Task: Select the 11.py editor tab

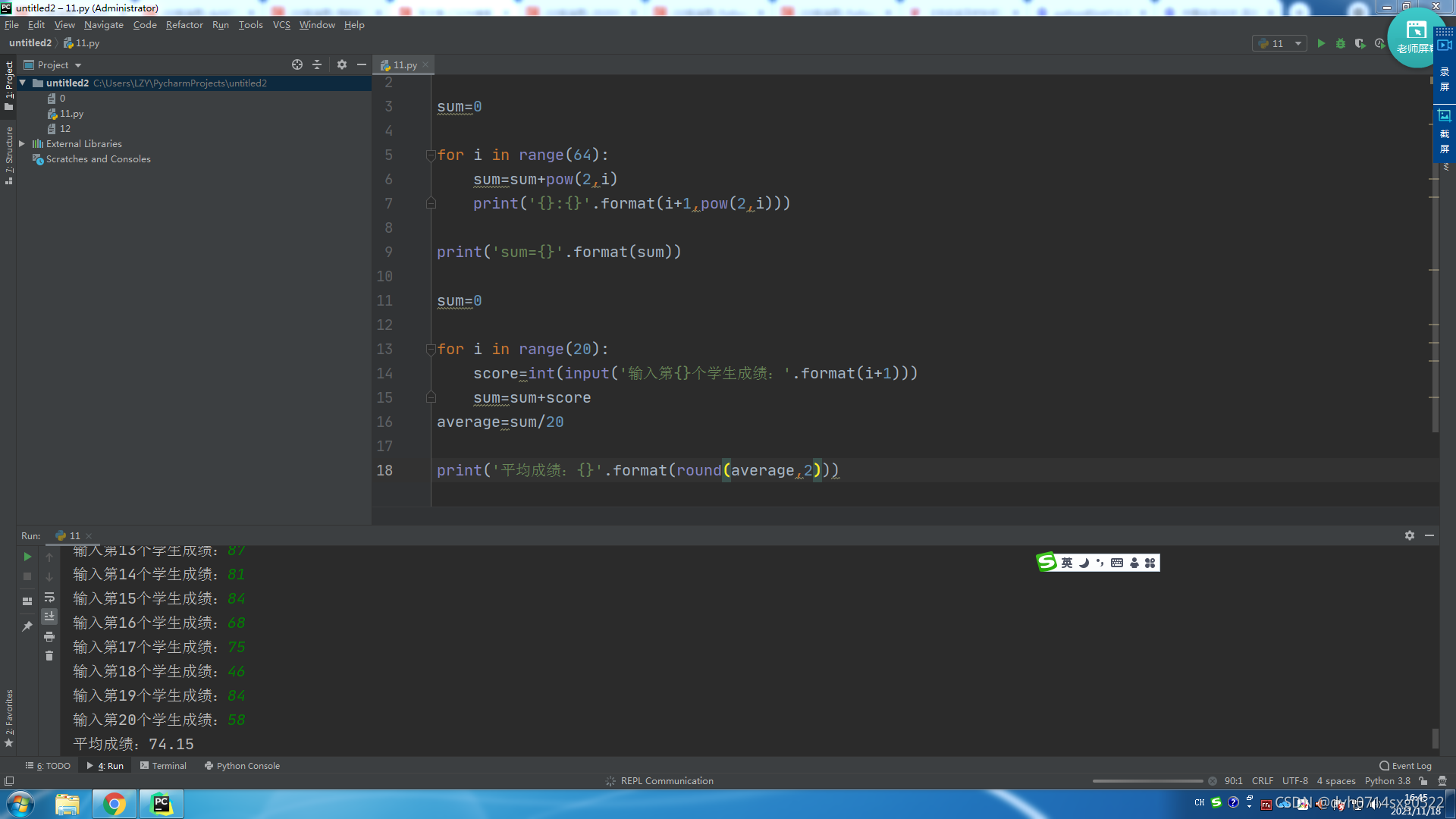Action: coord(404,65)
